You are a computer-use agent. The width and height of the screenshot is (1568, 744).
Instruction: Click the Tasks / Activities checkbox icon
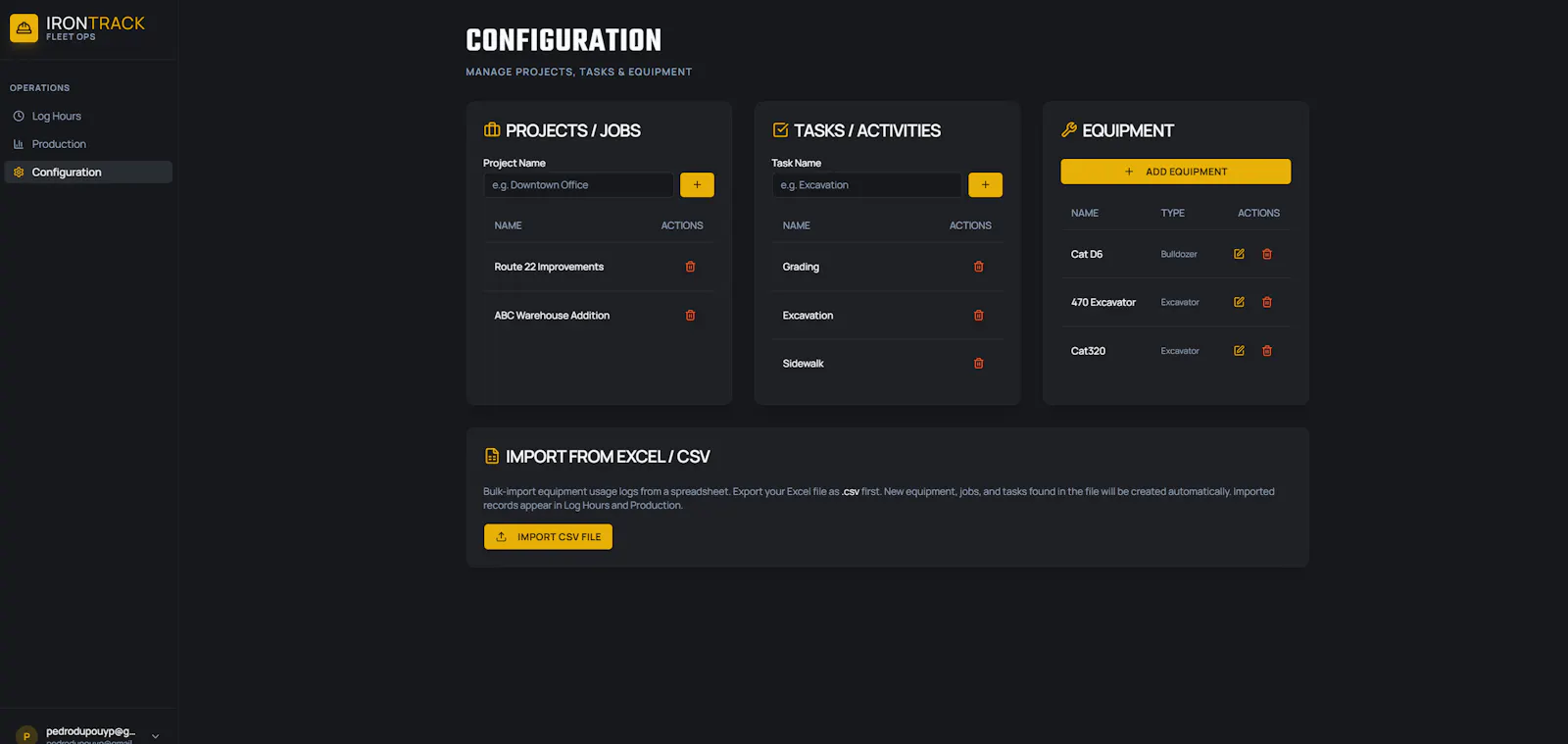(780, 129)
